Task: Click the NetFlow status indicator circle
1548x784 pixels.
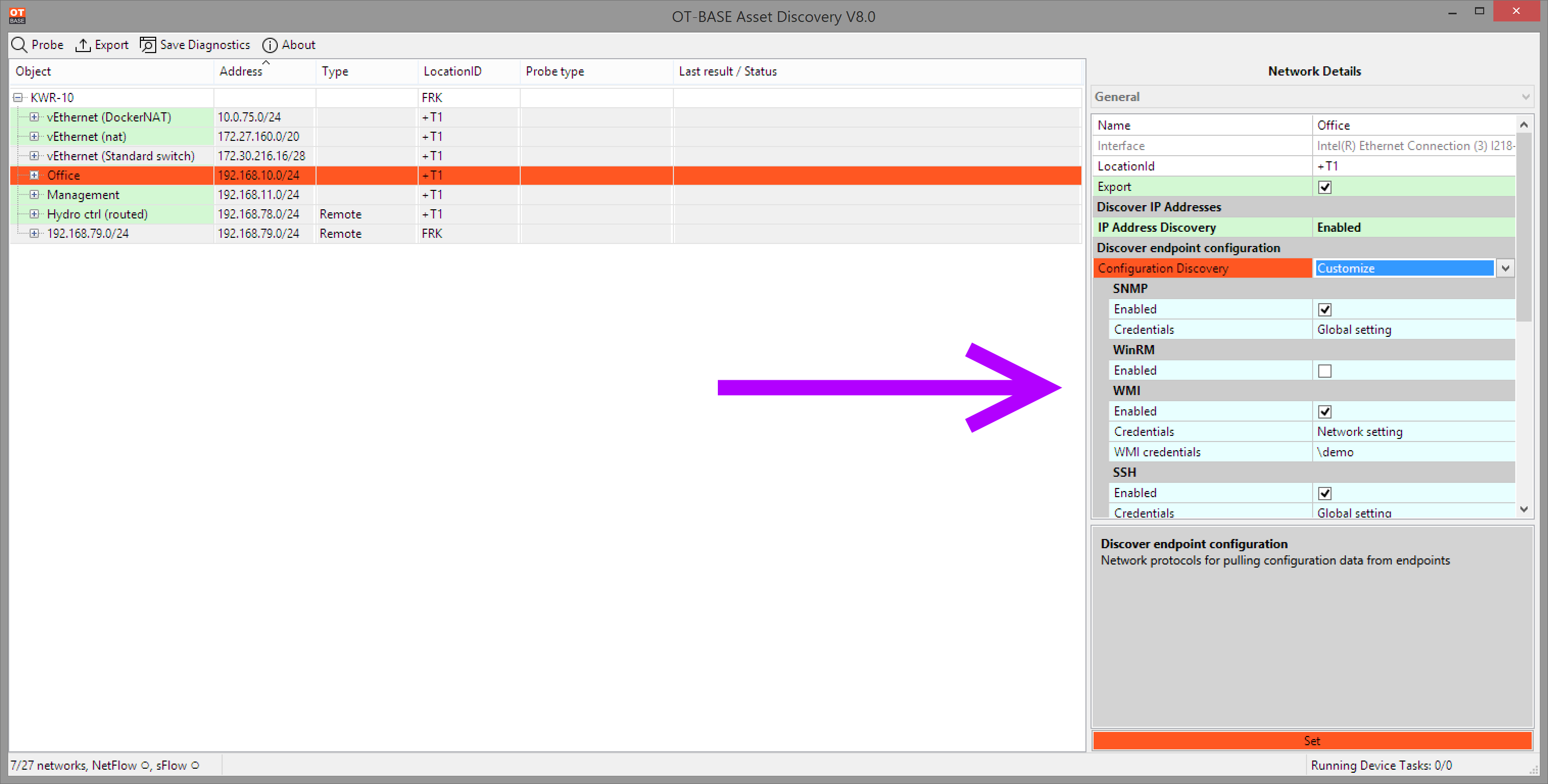Action: click(x=144, y=766)
